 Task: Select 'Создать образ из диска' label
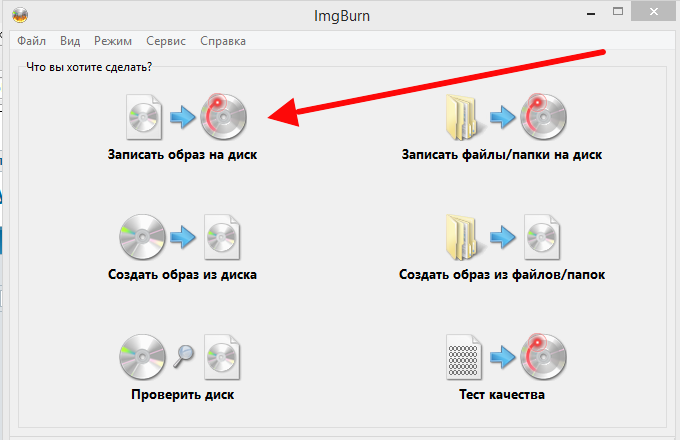(182, 274)
